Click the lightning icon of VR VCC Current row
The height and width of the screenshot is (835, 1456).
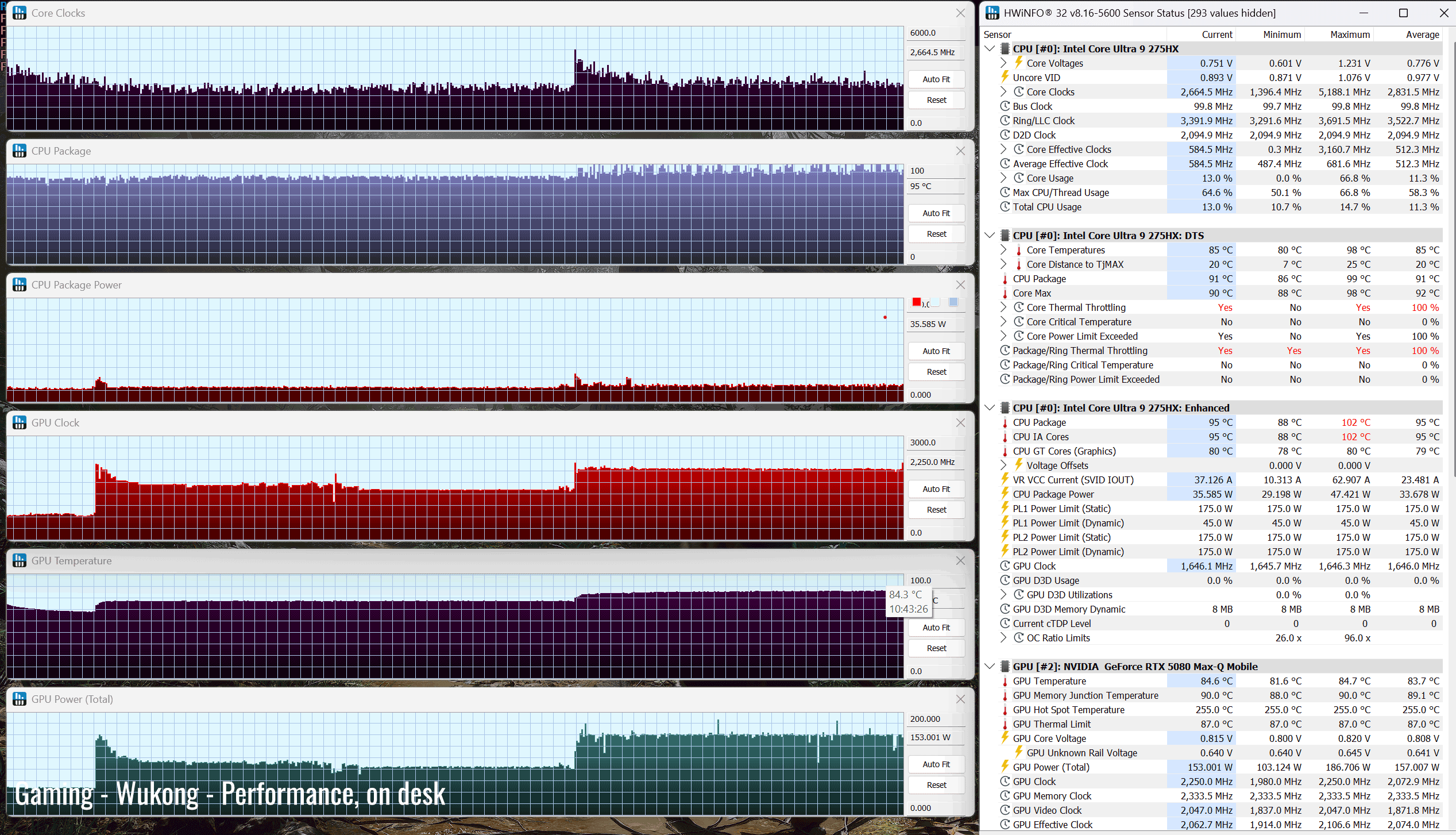(1005, 479)
